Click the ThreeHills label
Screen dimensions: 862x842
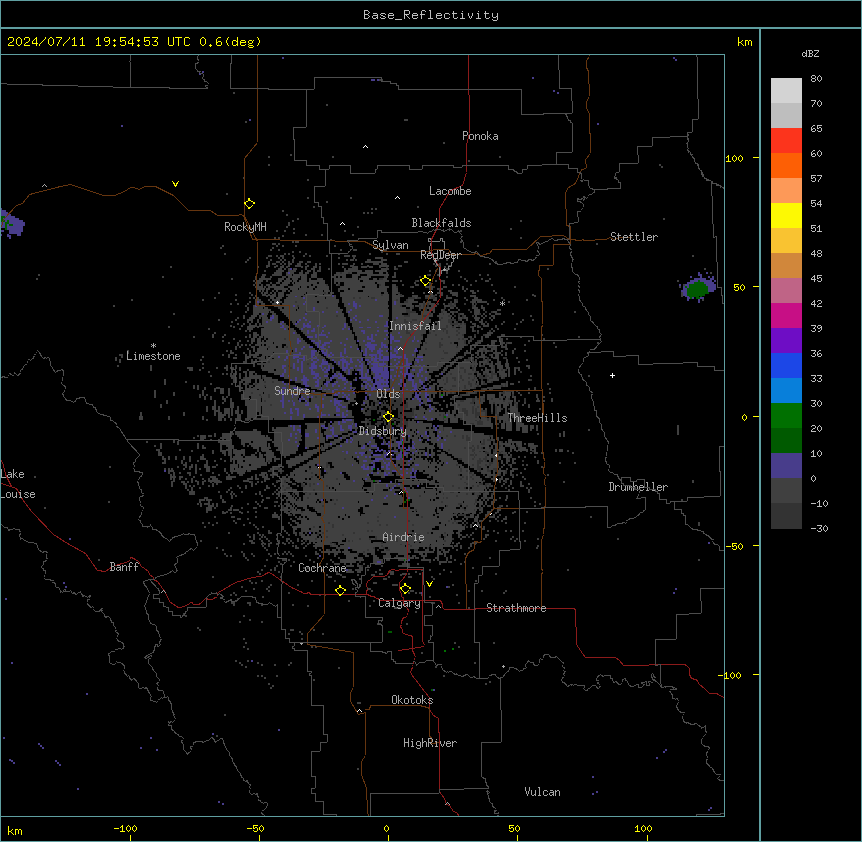(537, 418)
